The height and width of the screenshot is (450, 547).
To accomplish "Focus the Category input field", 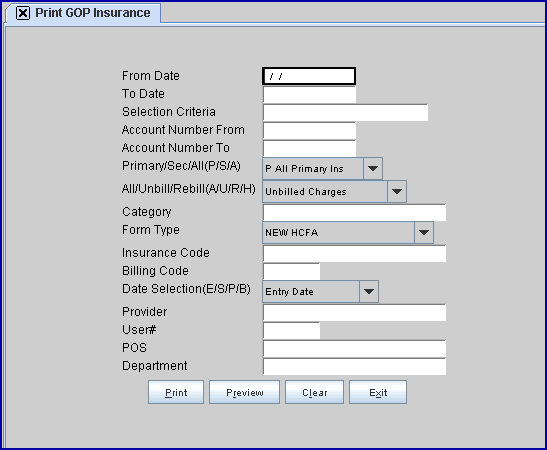I will pyautogui.click(x=354, y=212).
